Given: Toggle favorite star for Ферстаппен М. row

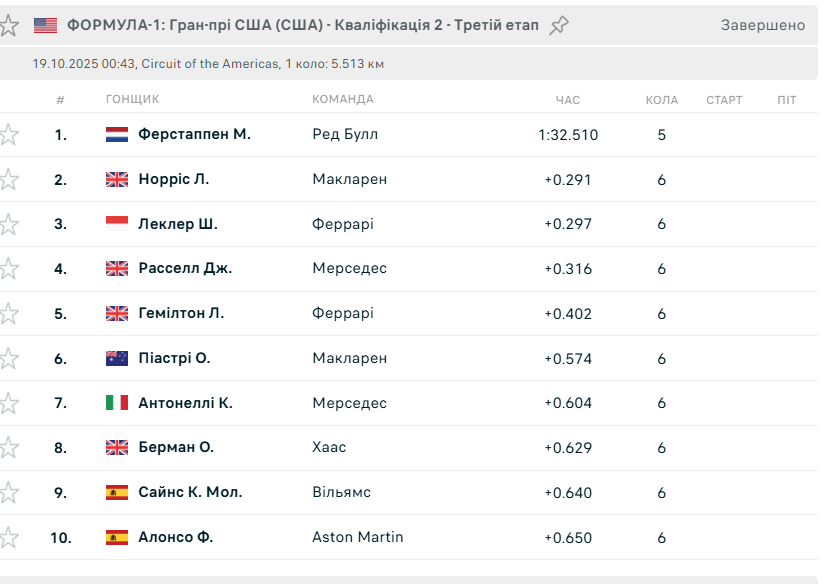Looking at the screenshot, I should click(x=8, y=135).
